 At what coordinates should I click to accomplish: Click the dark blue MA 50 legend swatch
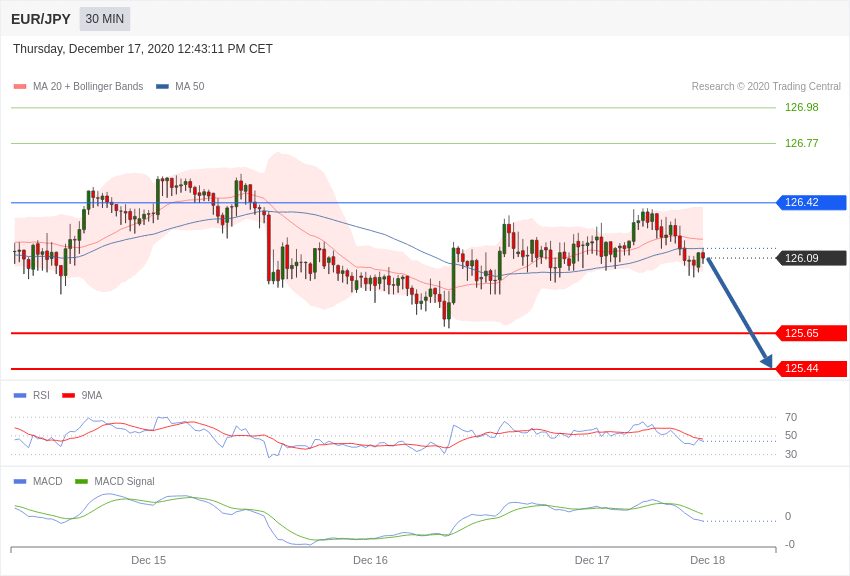click(162, 86)
